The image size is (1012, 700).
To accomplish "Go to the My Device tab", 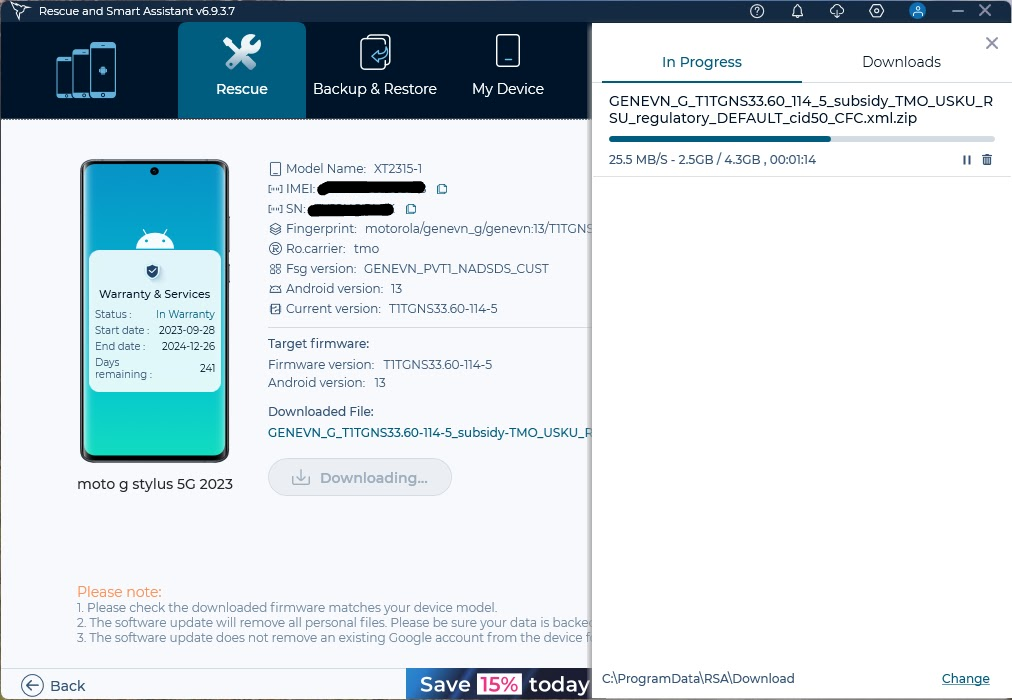I will 508,70.
